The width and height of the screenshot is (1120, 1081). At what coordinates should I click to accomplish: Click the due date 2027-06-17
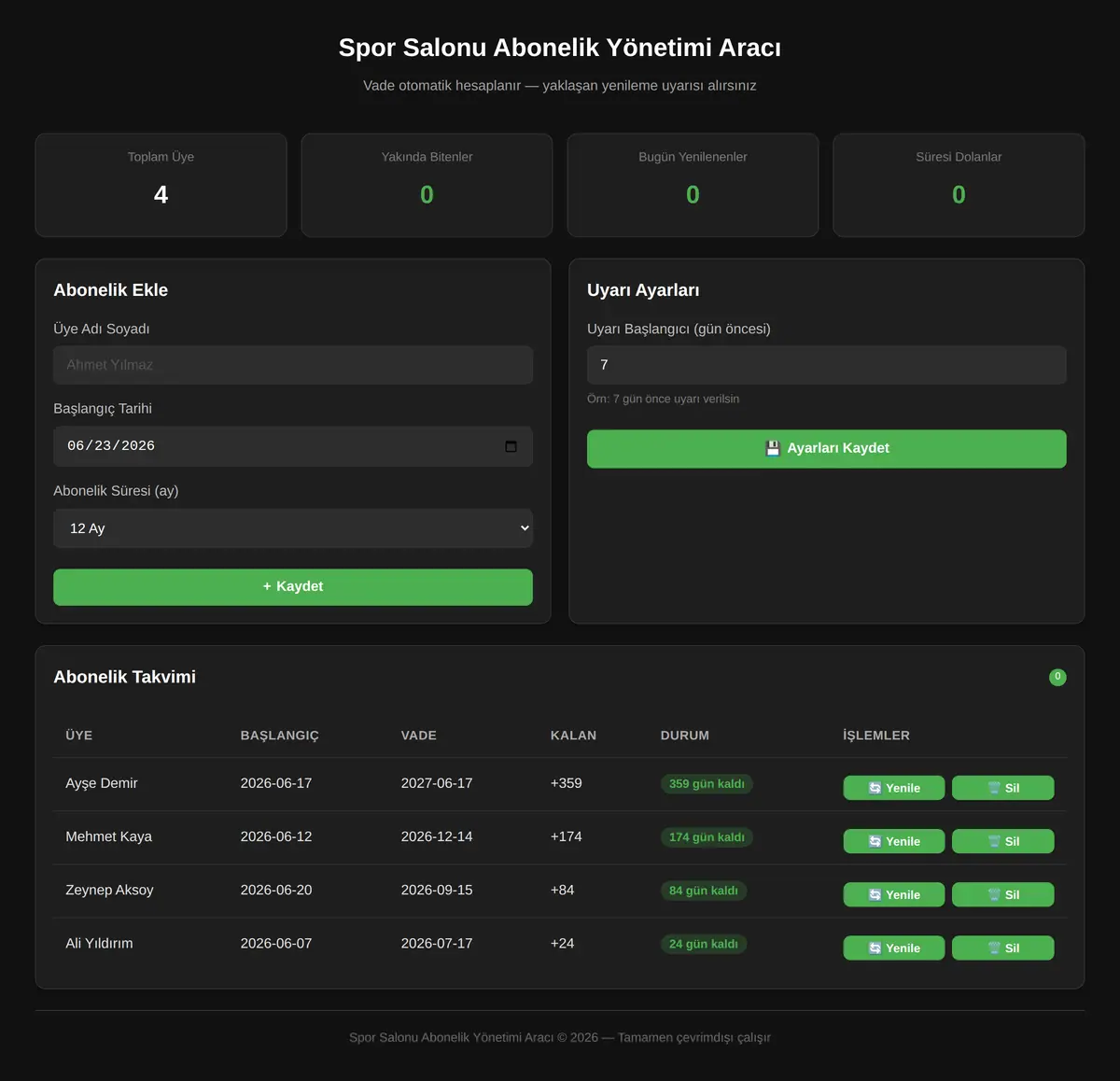437,783
